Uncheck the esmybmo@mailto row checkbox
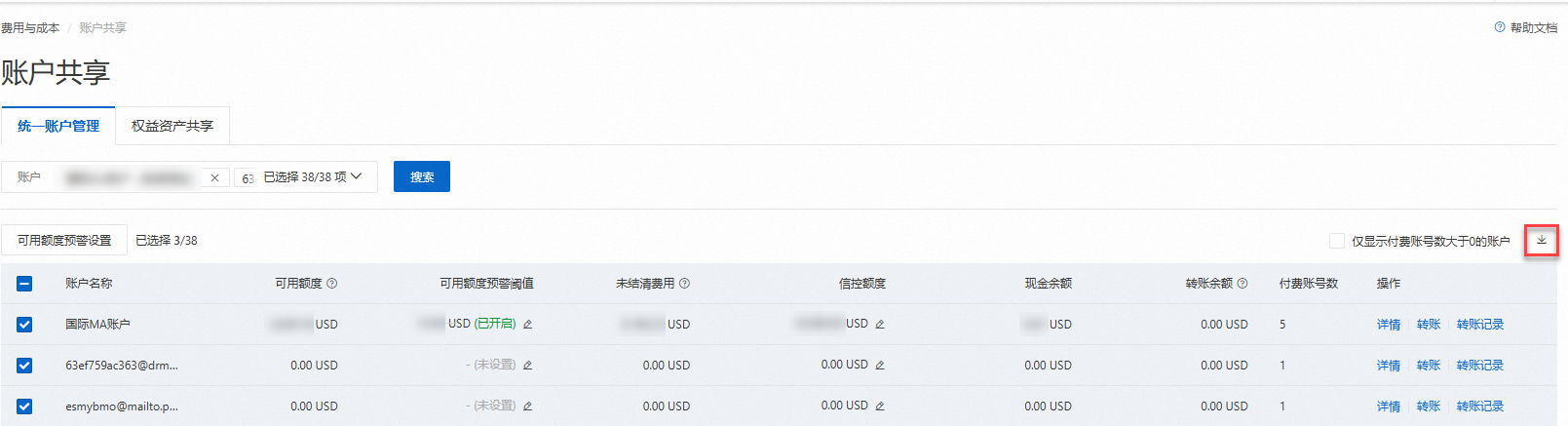Image resolution: width=1568 pixels, height=426 pixels. tap(24, 407)
